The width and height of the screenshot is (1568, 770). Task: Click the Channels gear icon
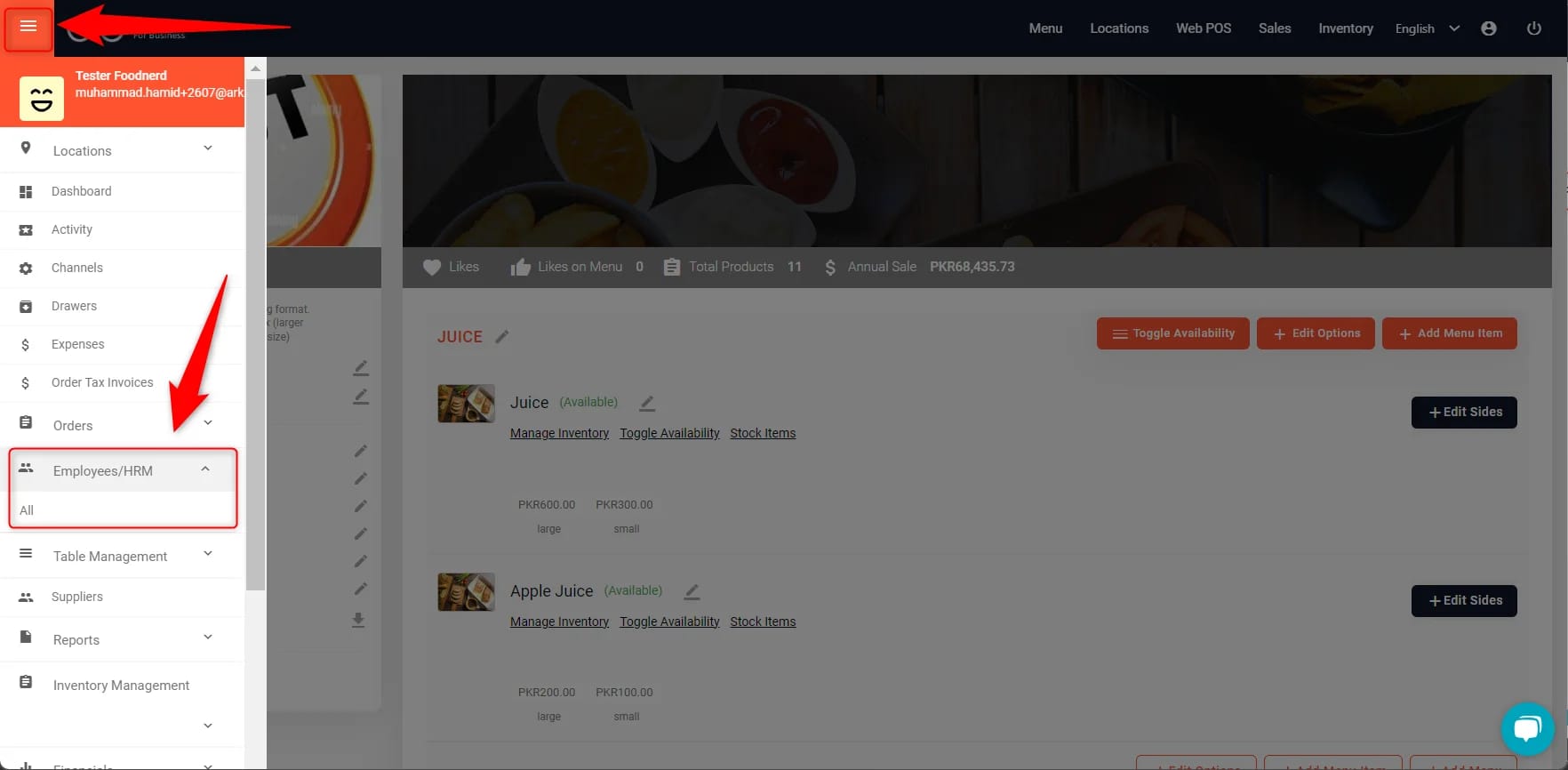[x=26, y=269]
